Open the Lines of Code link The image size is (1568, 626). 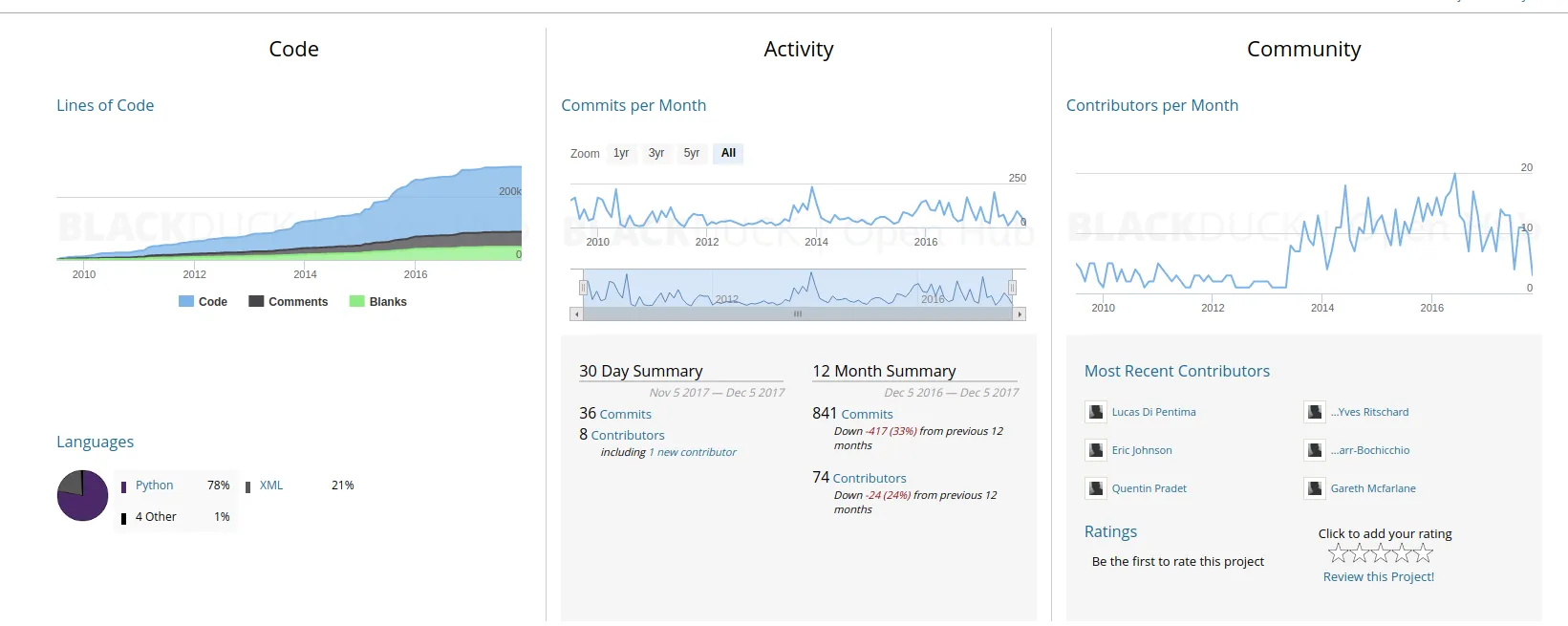(105, 105)
